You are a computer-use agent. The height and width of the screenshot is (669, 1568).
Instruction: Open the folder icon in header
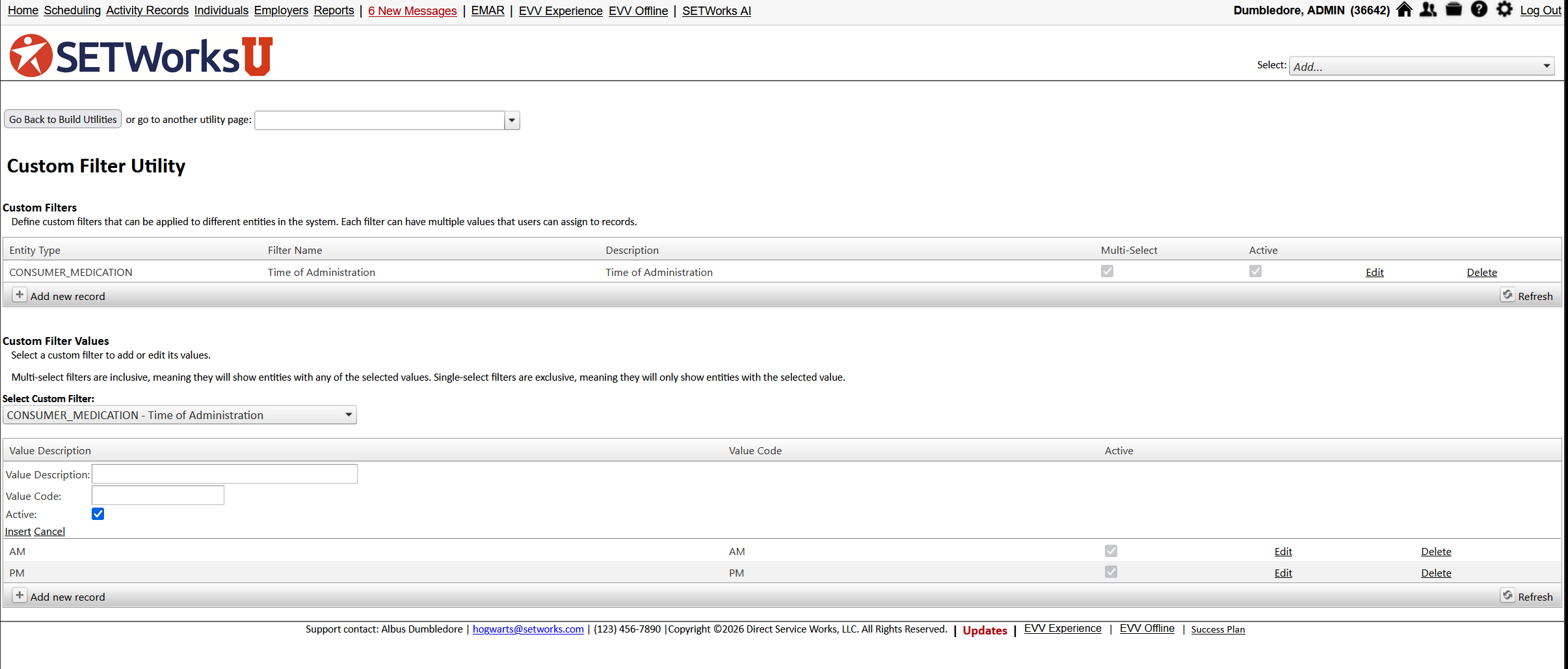[1454, 10]
